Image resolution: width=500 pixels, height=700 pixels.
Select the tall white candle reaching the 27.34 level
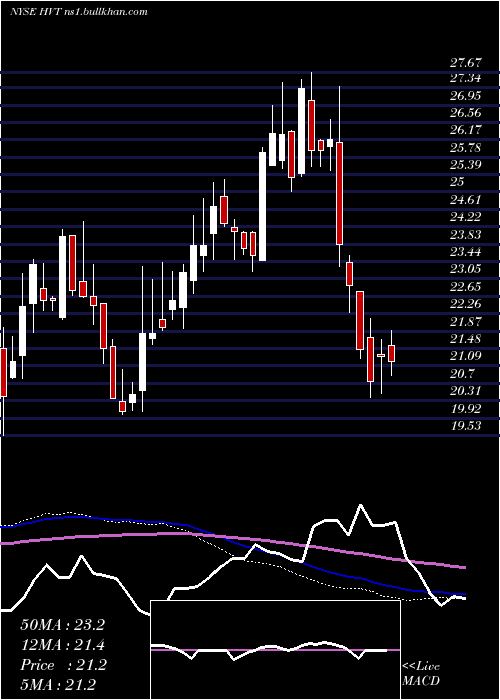pyautogui.click(x=301, y=130)
